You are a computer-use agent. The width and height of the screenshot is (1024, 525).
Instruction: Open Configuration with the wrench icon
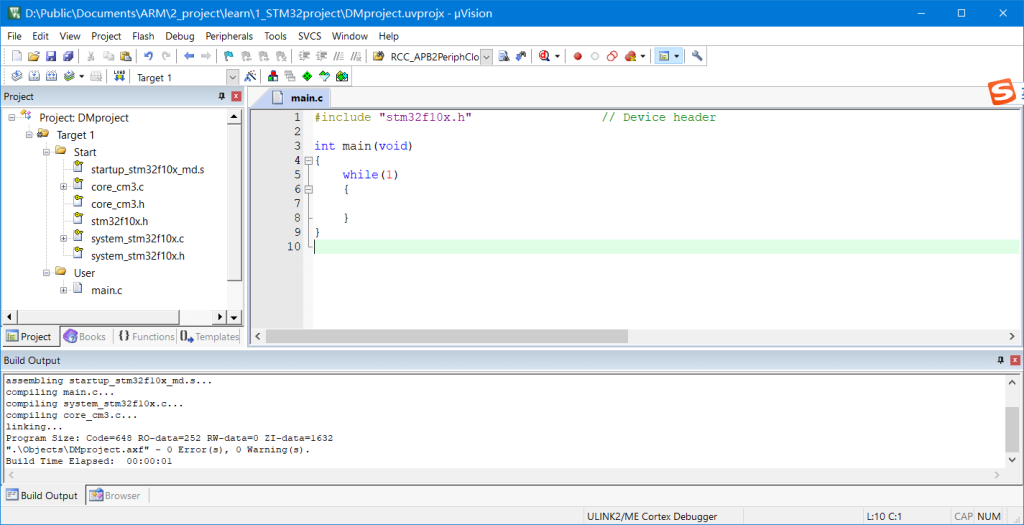point(697,56)
